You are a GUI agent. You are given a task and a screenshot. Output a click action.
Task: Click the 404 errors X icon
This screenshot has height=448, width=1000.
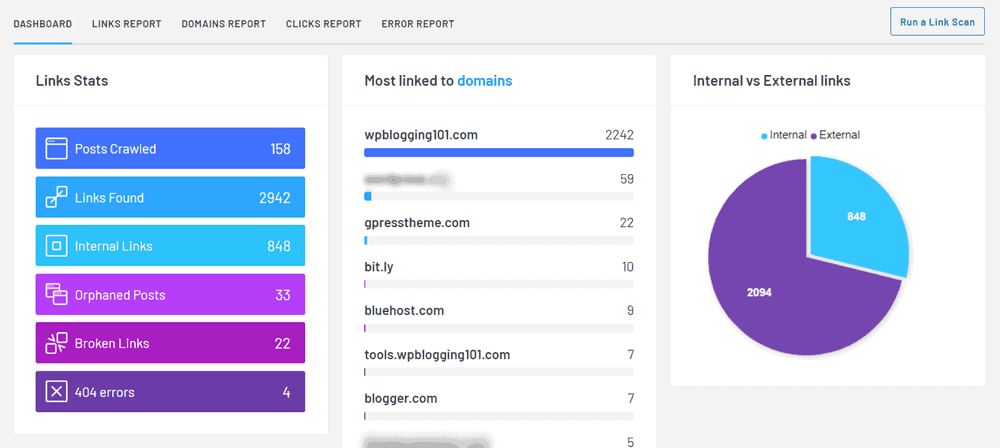click(x=56, y=391)
